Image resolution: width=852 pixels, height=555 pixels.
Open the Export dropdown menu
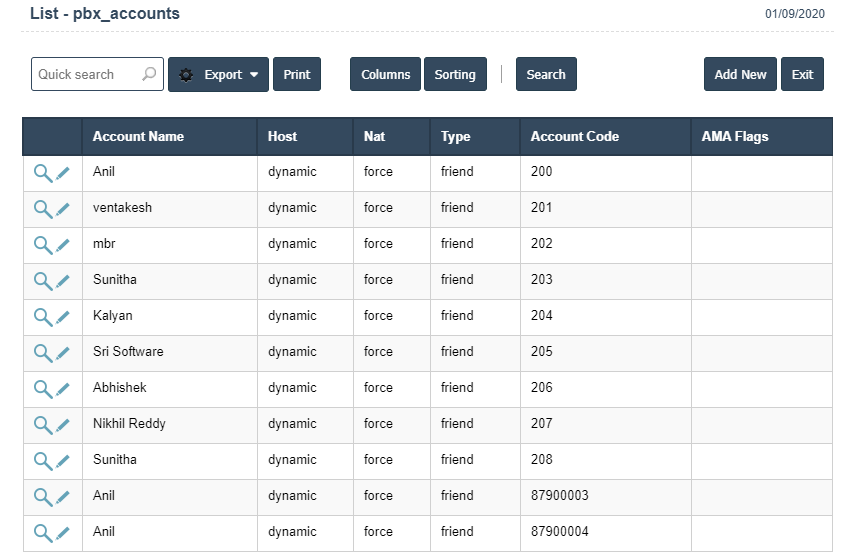218,74
